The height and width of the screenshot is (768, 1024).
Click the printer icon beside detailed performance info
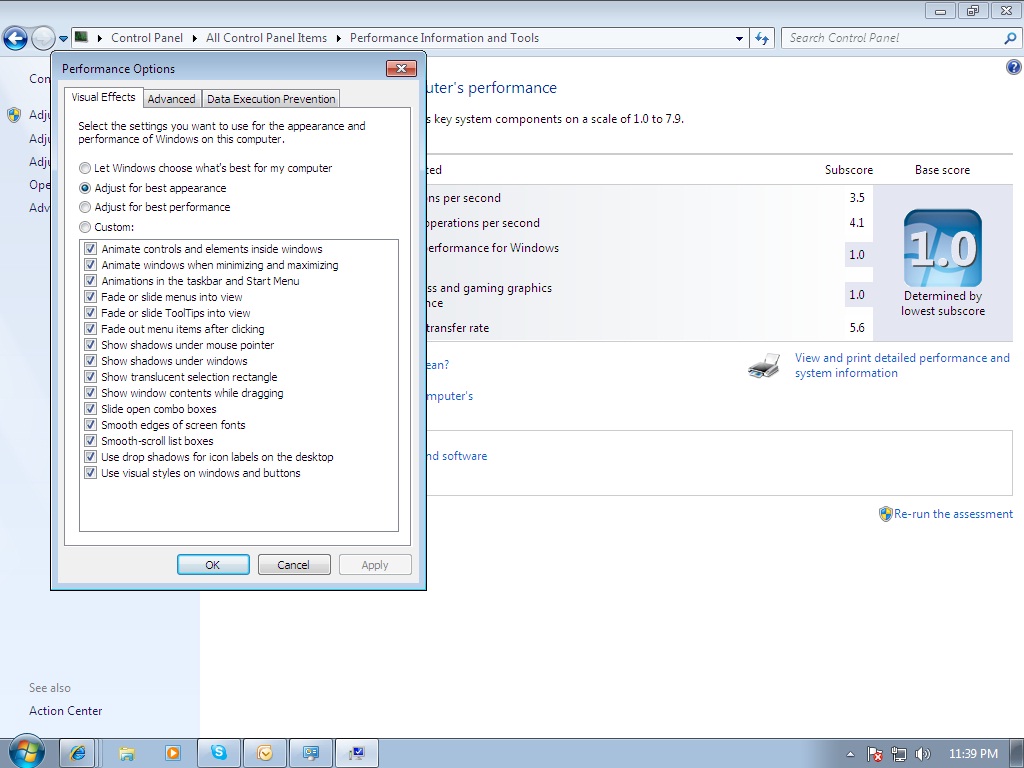coord(764,366)
